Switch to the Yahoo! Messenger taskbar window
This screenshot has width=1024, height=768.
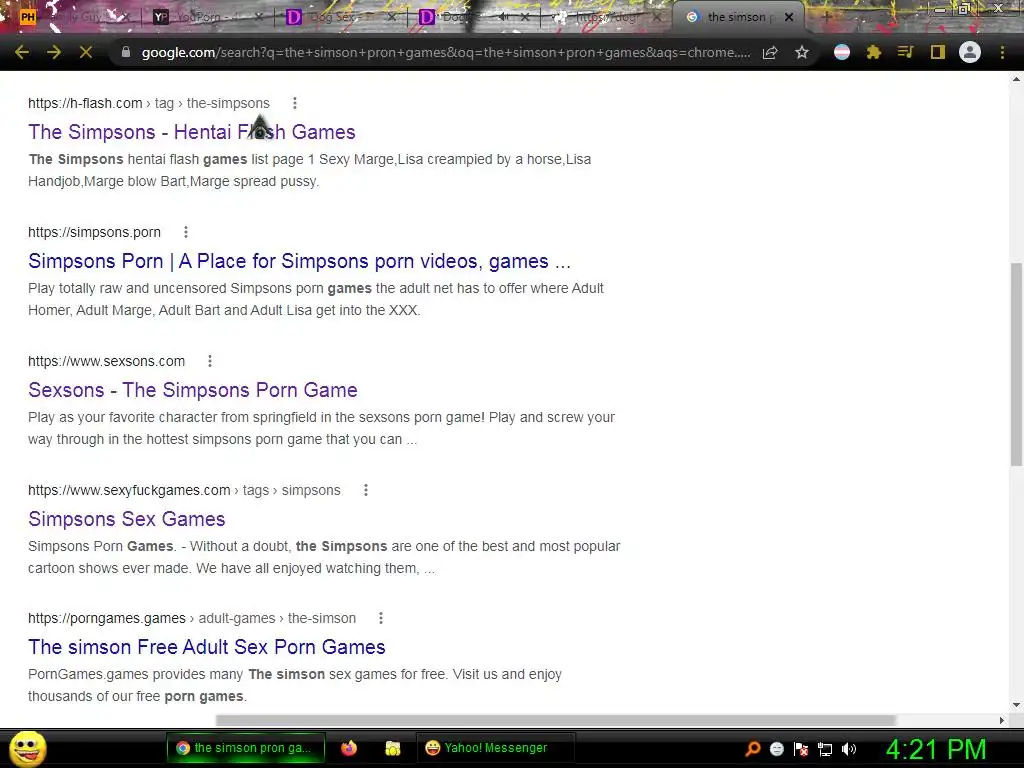tap(495, 748)
